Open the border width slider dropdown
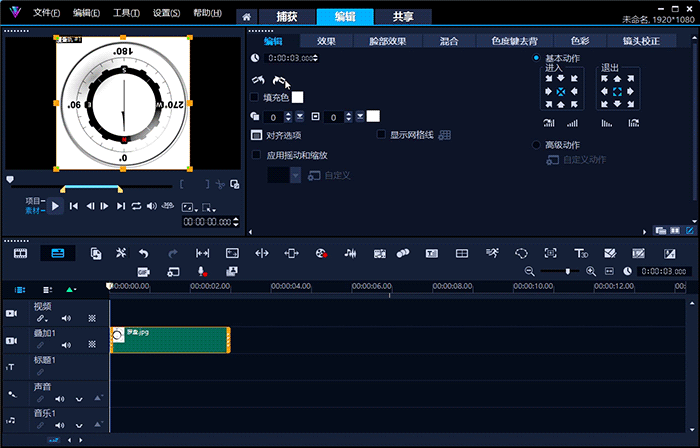 click(360, 116)
